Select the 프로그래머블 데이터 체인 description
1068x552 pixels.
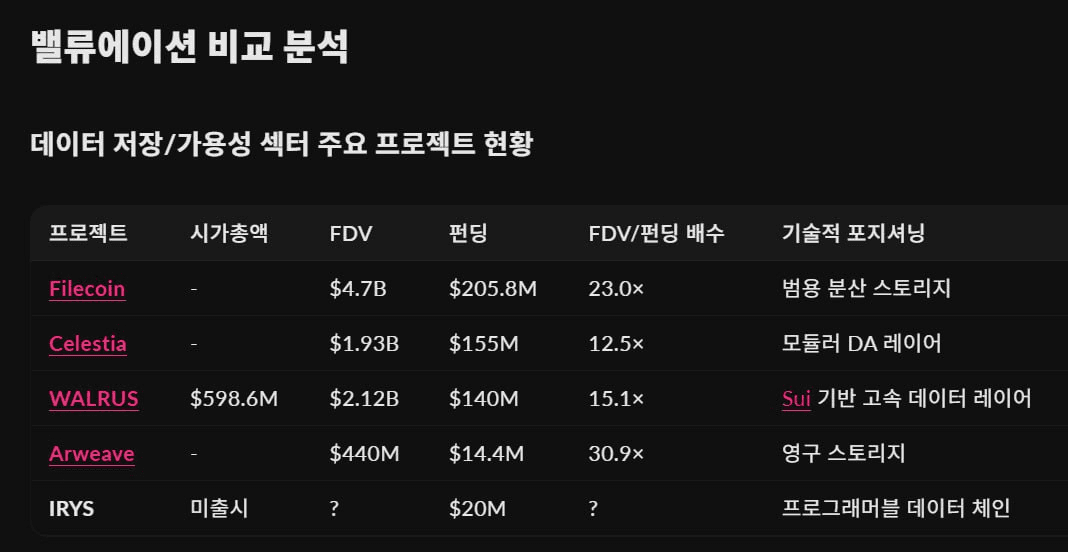pos(896,508)
